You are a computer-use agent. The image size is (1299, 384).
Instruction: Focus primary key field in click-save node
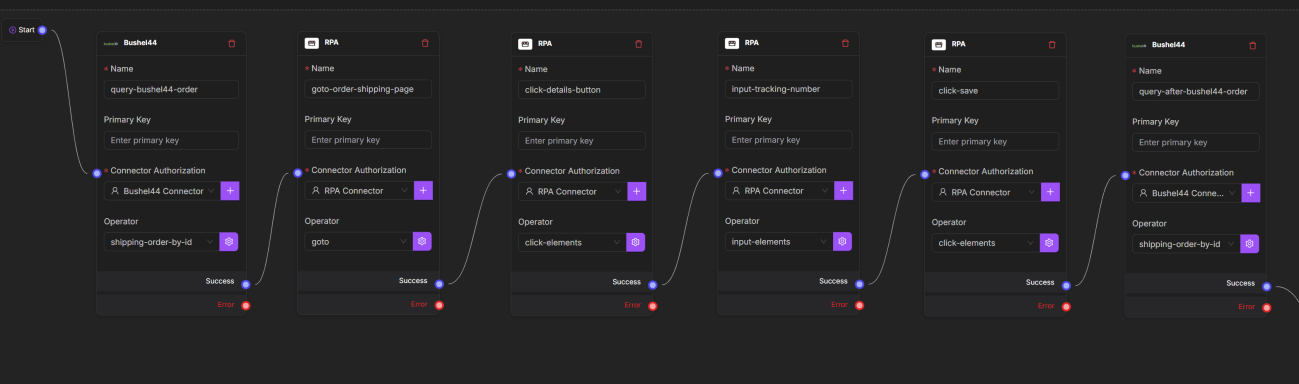pyautogui.click(x=995, y=141)
